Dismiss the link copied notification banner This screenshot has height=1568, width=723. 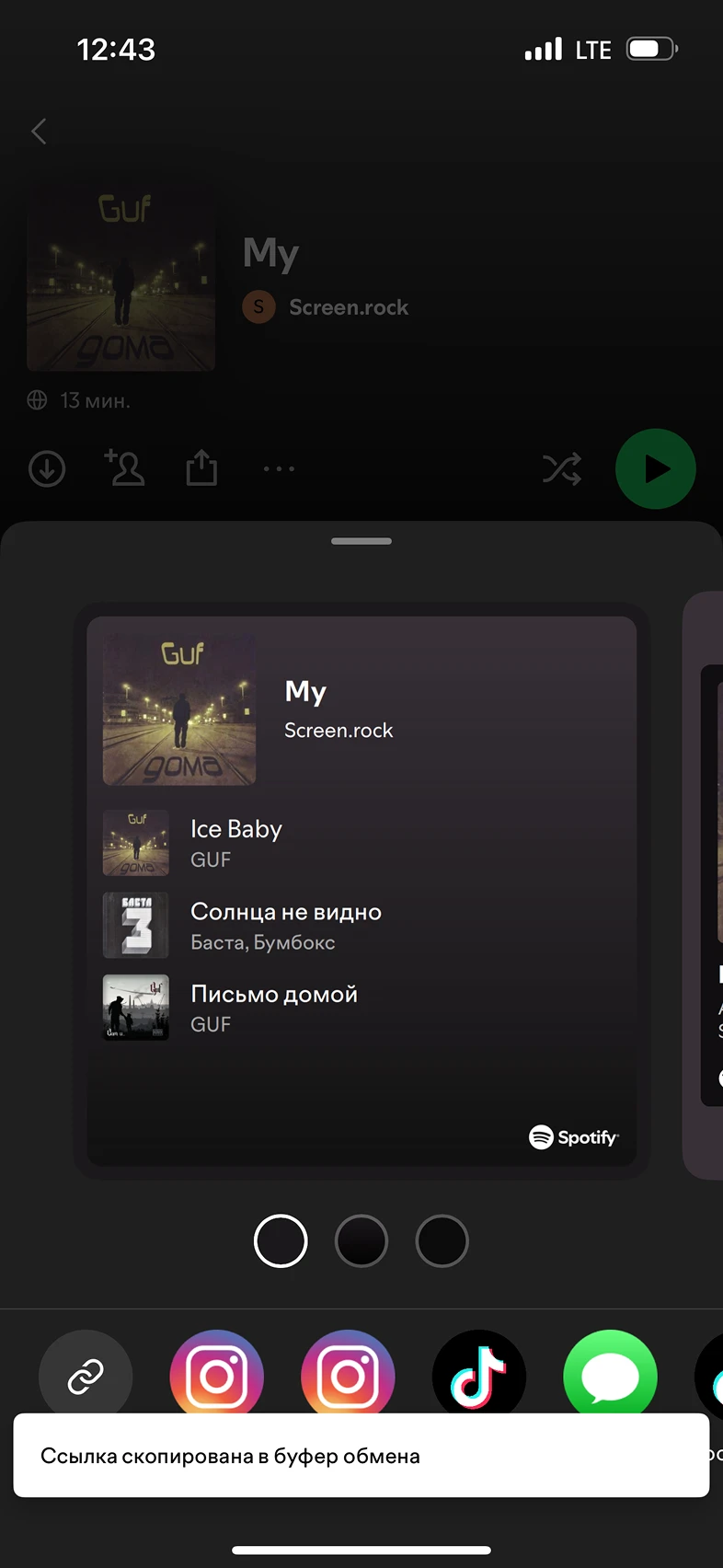[x=361, y=1456]
